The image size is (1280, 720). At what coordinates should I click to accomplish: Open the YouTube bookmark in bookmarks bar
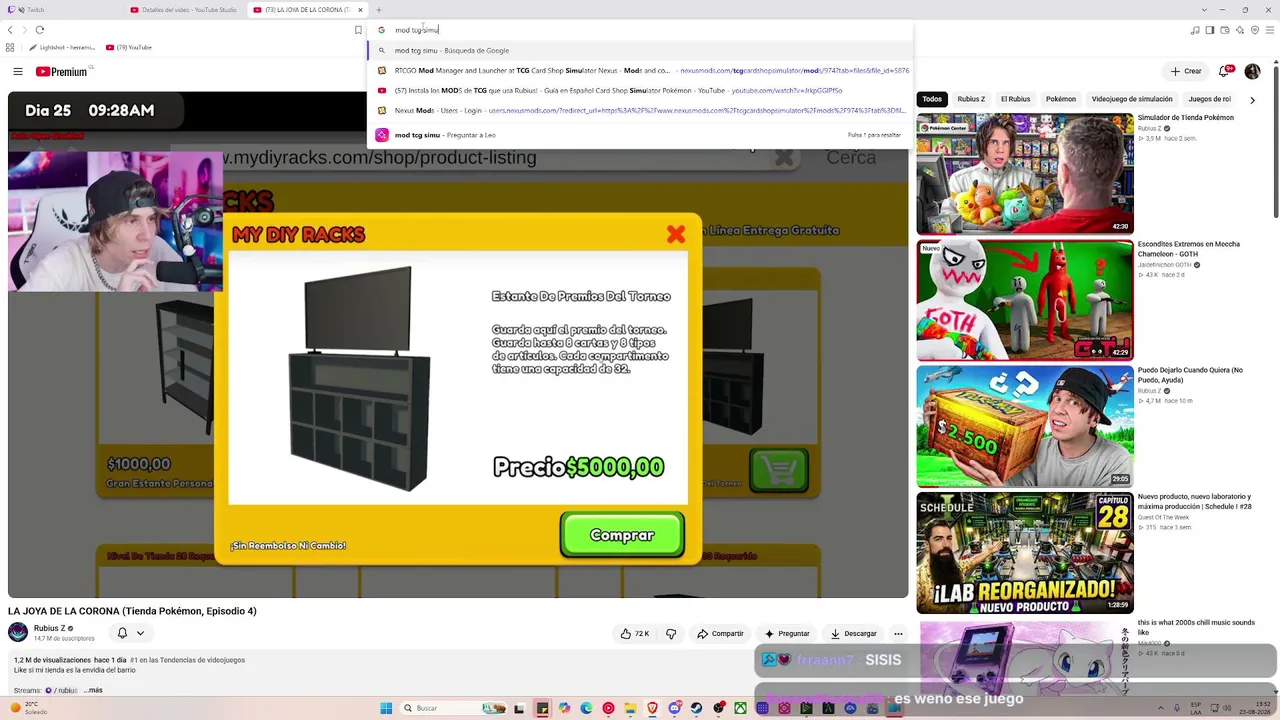tap(129, 47)
